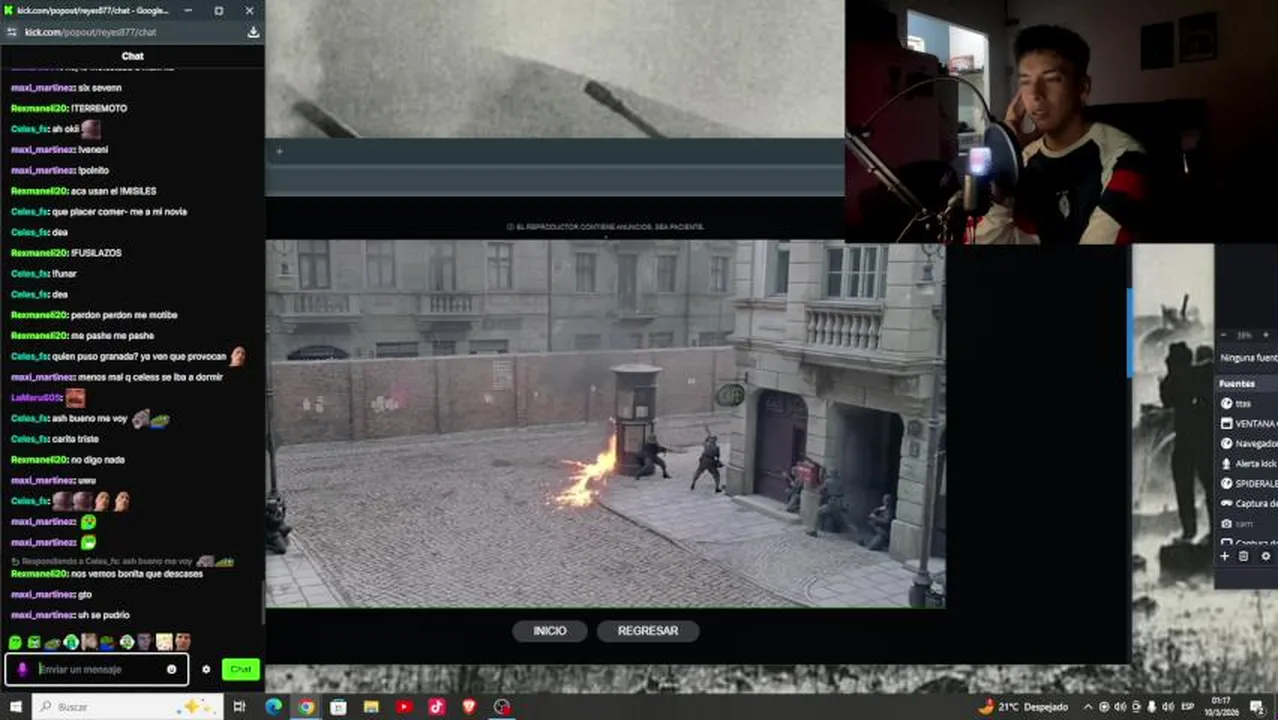Click the Chat header tab

tap(132, 56)
